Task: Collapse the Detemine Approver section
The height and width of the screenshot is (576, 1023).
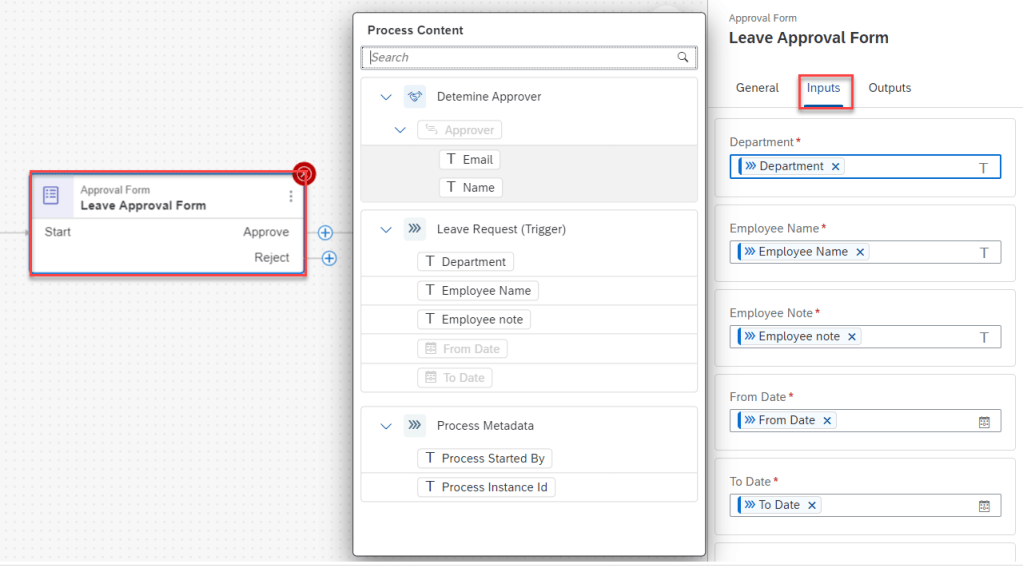Action: tap(386, 97)
